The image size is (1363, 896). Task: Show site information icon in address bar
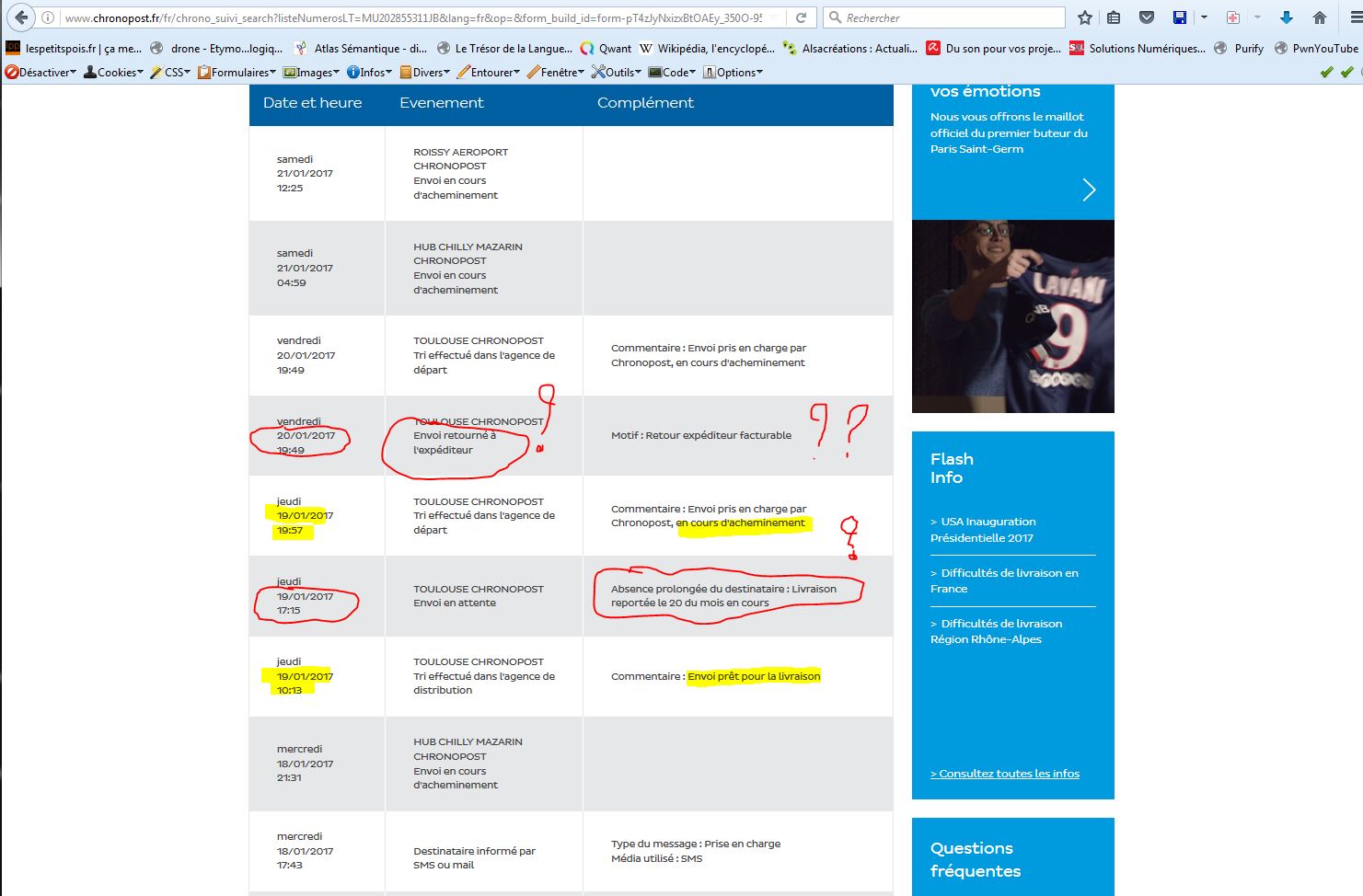coord(48,17)
